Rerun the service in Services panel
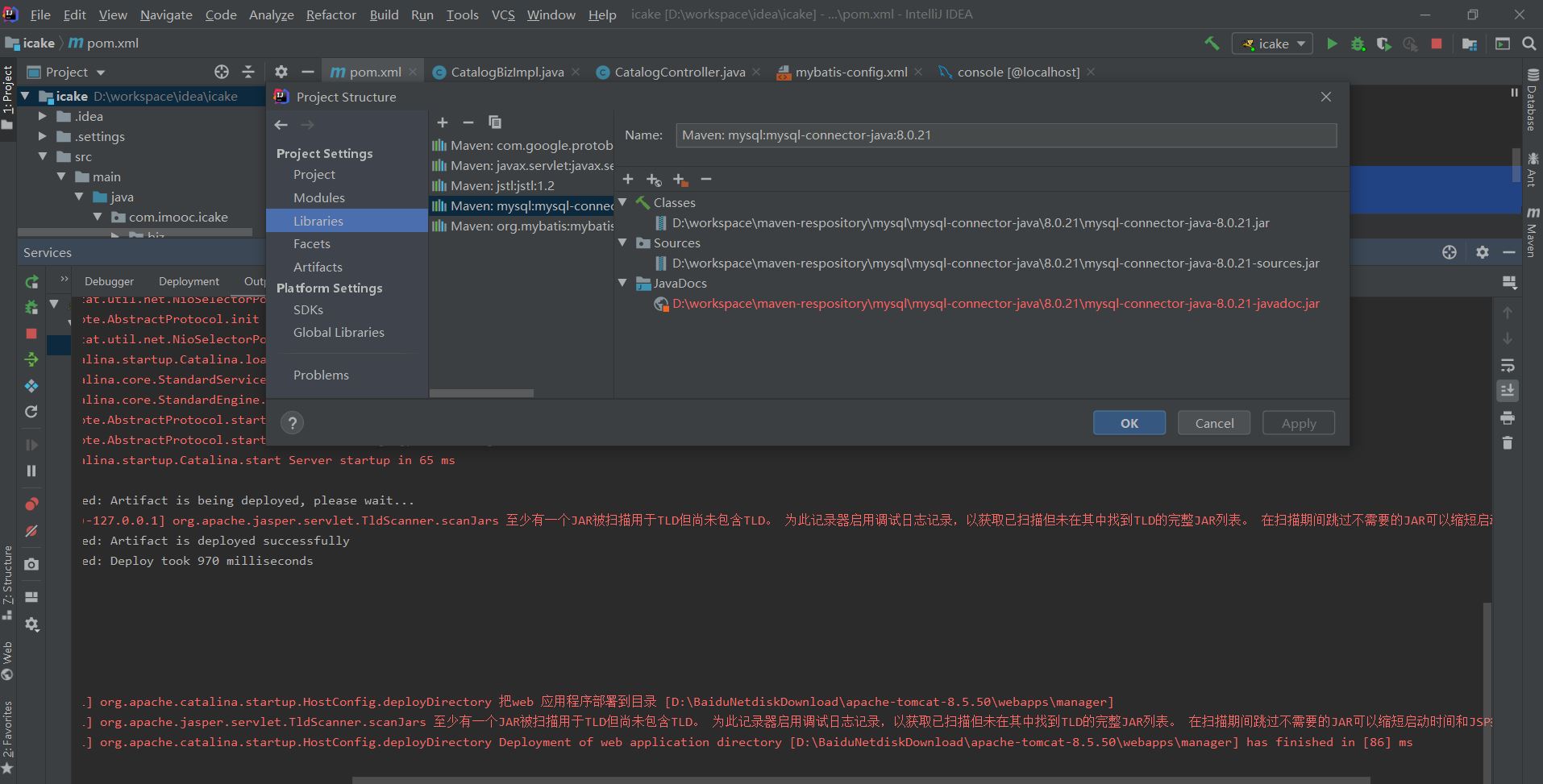1543x784 pixels. pyautogui.click(x=31, y=282)
